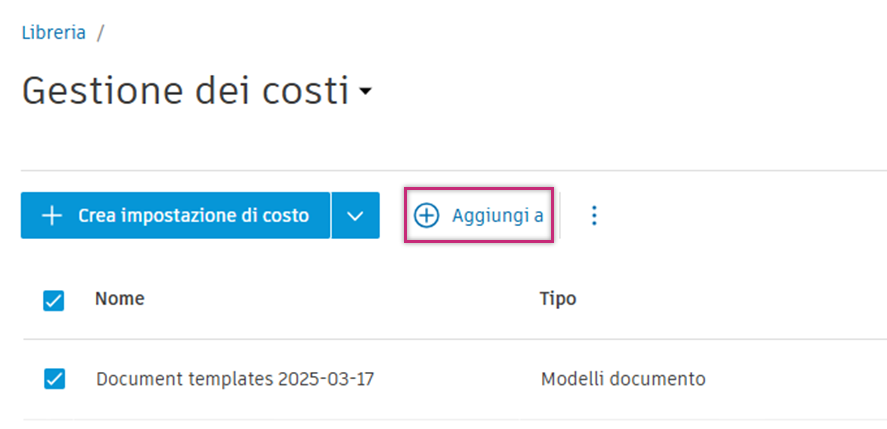887x429 pixels.
Task: Sort by the Nome column header
Action: [119, 298]
